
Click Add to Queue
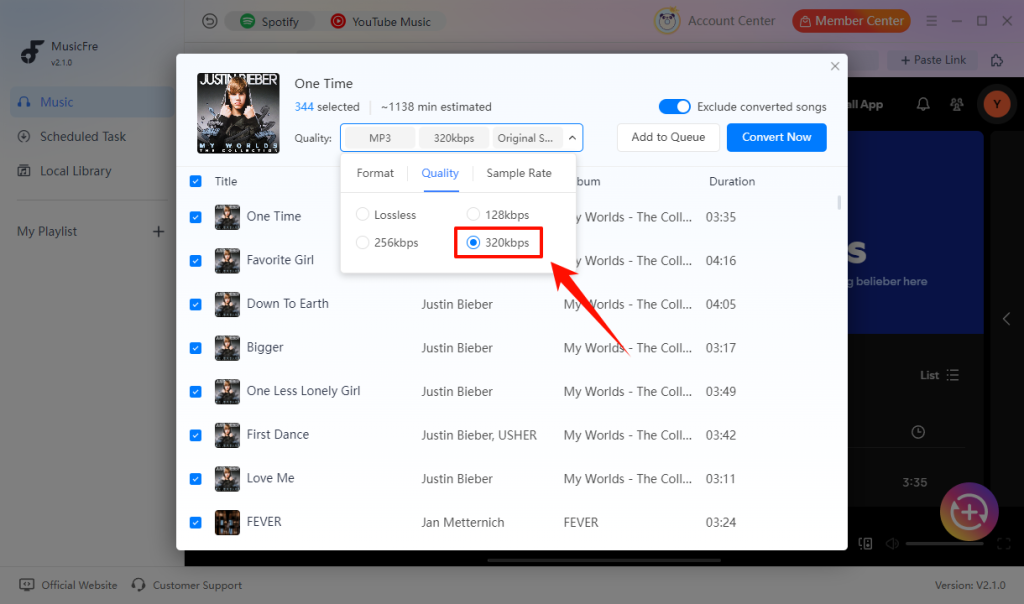coord(668,137)
